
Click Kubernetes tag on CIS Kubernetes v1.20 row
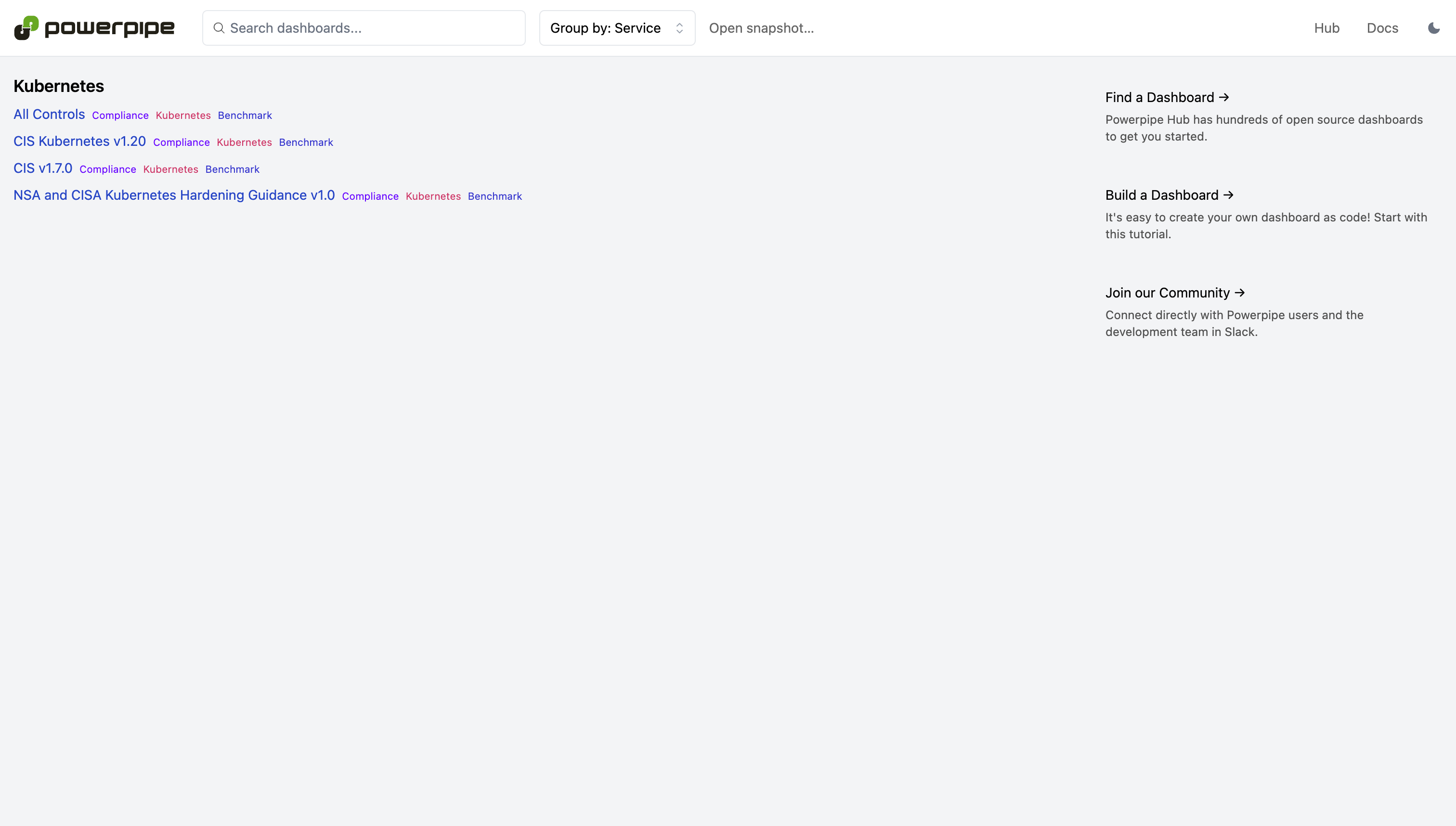coord(245,142)
